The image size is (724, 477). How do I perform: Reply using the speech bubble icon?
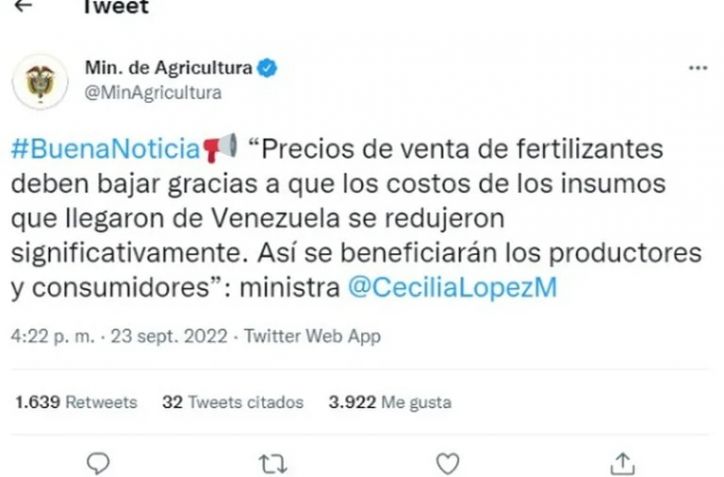point(98,463)
